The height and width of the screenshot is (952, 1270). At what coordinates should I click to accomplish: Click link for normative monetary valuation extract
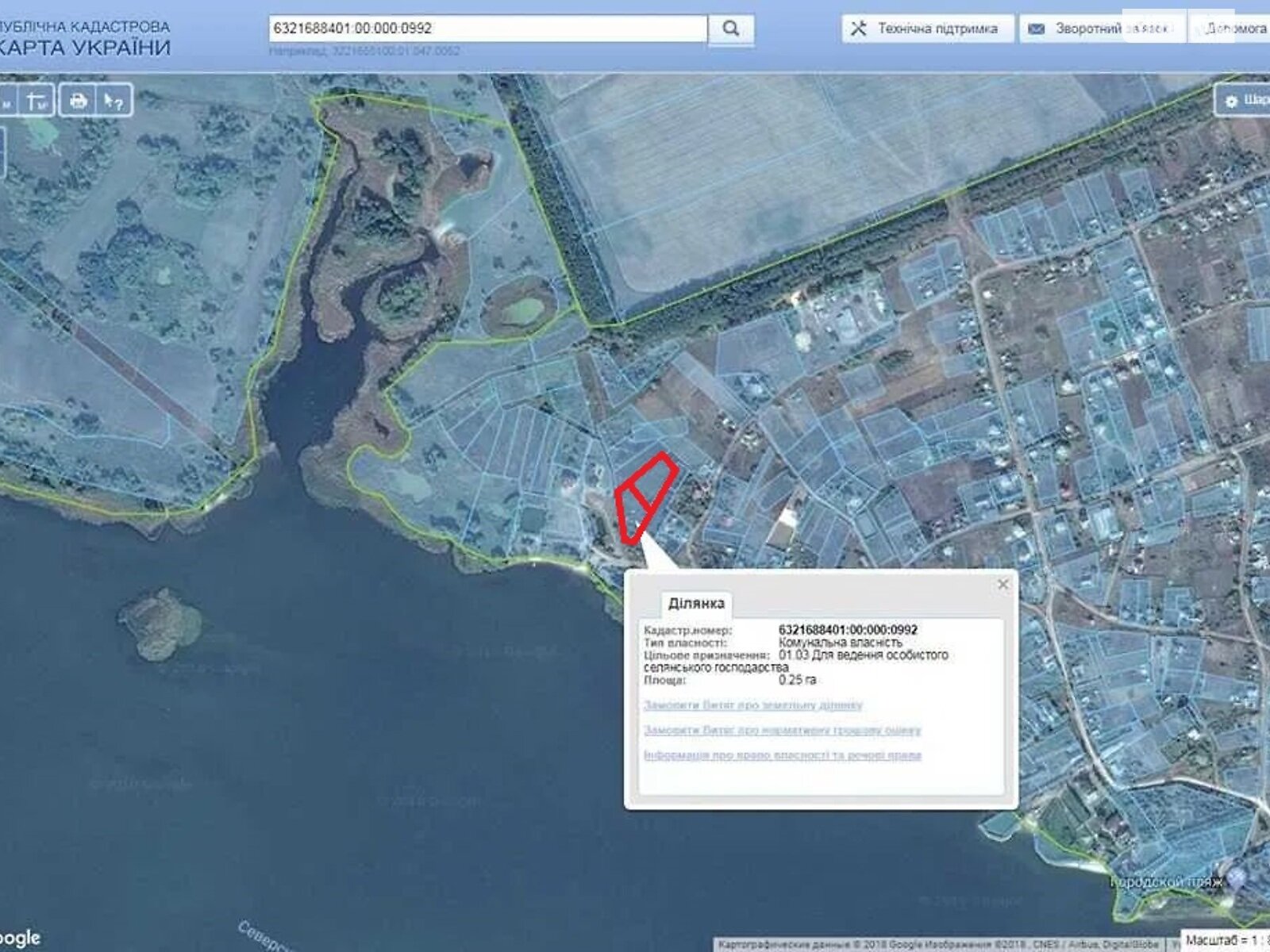[x=782, y=730]
